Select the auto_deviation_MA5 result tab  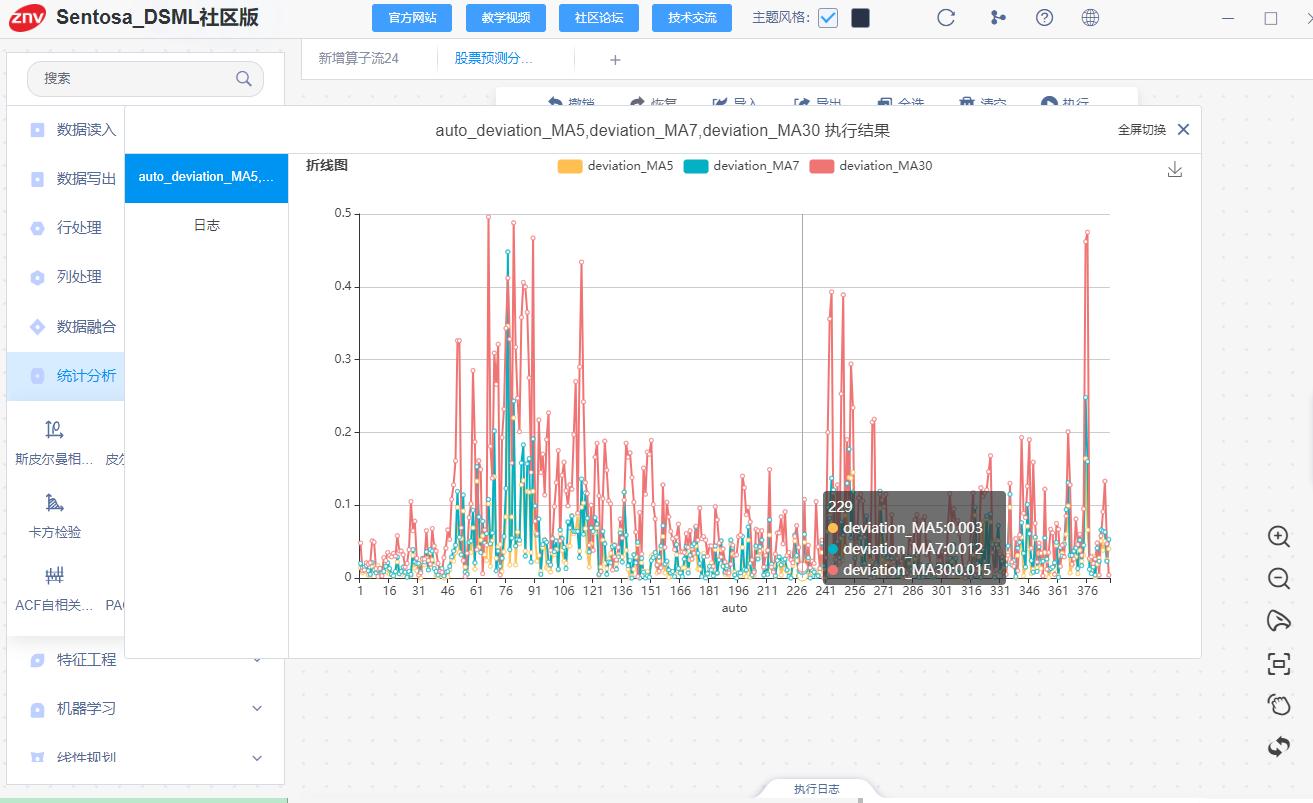click(206, 177)
